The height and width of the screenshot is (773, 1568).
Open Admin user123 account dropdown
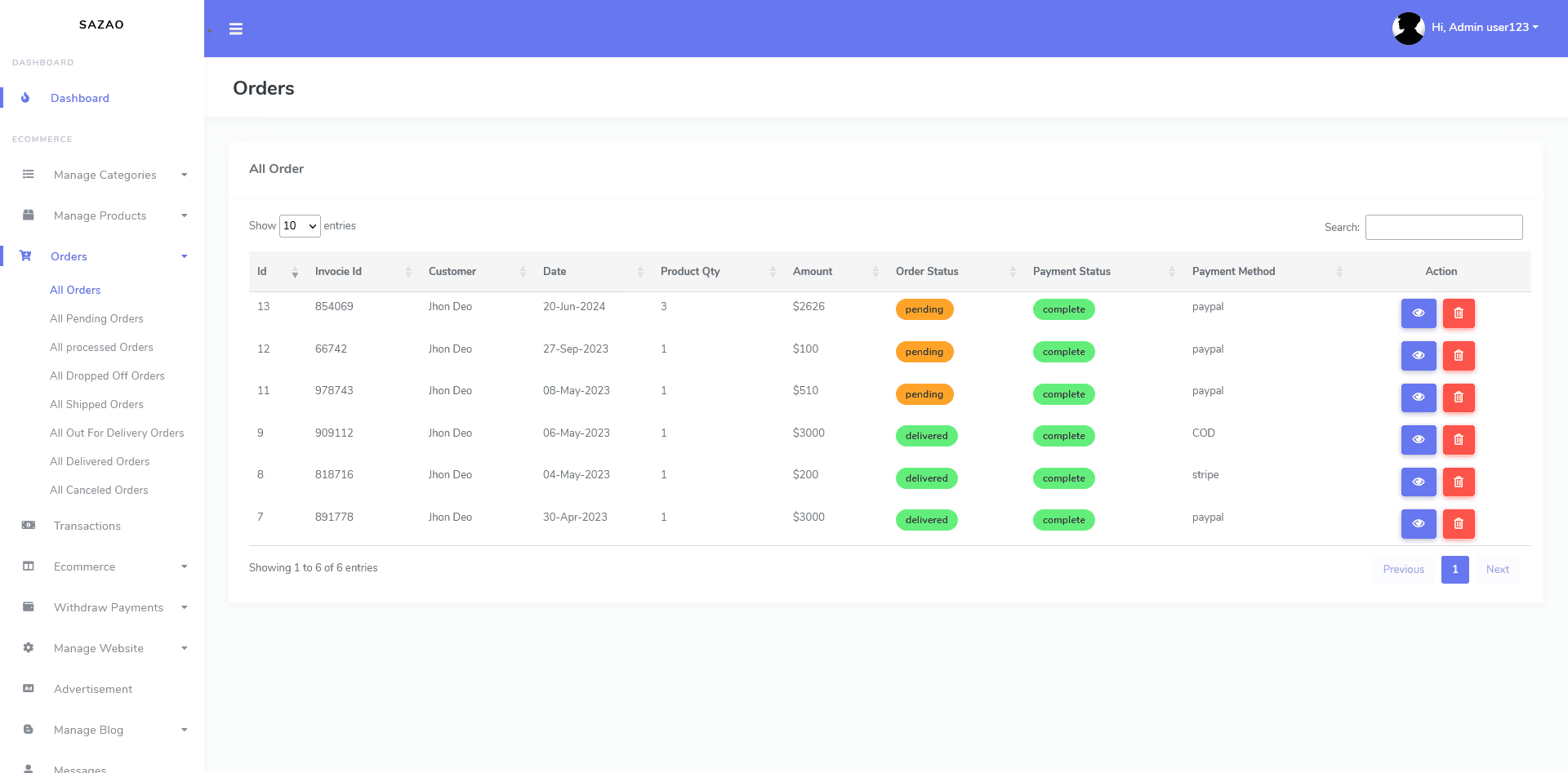[x=1484, y=28]
